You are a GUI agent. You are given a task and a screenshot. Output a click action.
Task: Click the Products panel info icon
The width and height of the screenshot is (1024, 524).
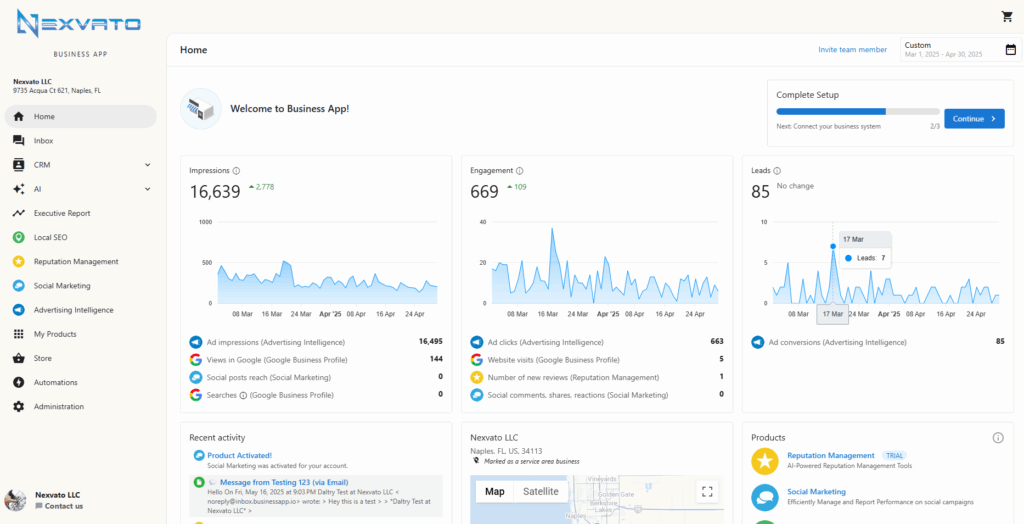pos(998,438)
